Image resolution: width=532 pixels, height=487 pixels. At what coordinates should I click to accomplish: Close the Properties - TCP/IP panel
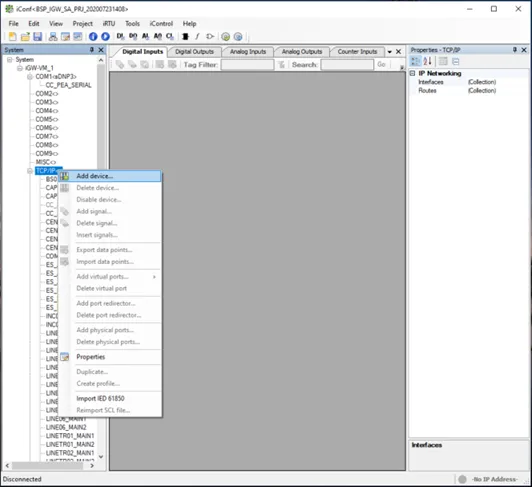click(x=524, y=50)
